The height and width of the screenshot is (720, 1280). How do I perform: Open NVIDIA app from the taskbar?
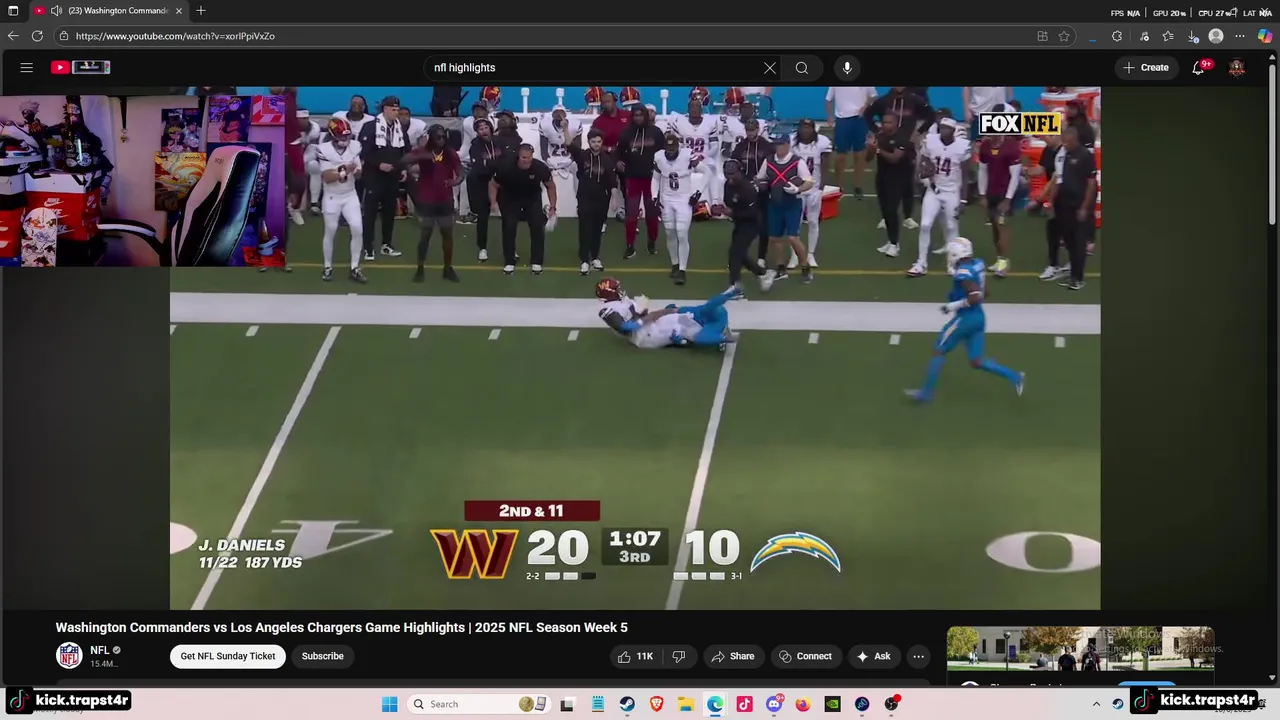pos(832,704)
